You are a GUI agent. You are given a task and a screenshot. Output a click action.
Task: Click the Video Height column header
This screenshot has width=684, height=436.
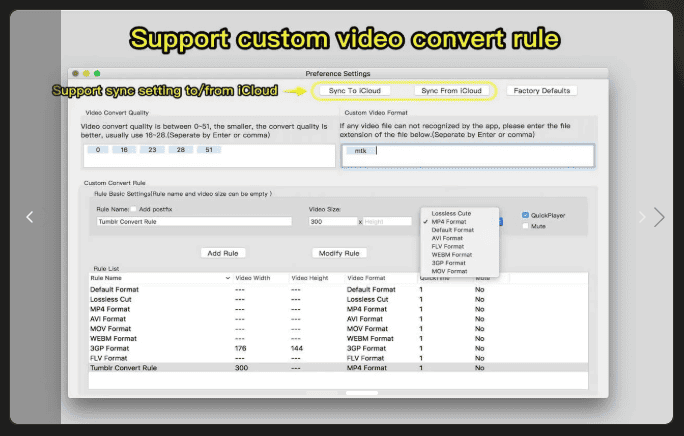310,278
